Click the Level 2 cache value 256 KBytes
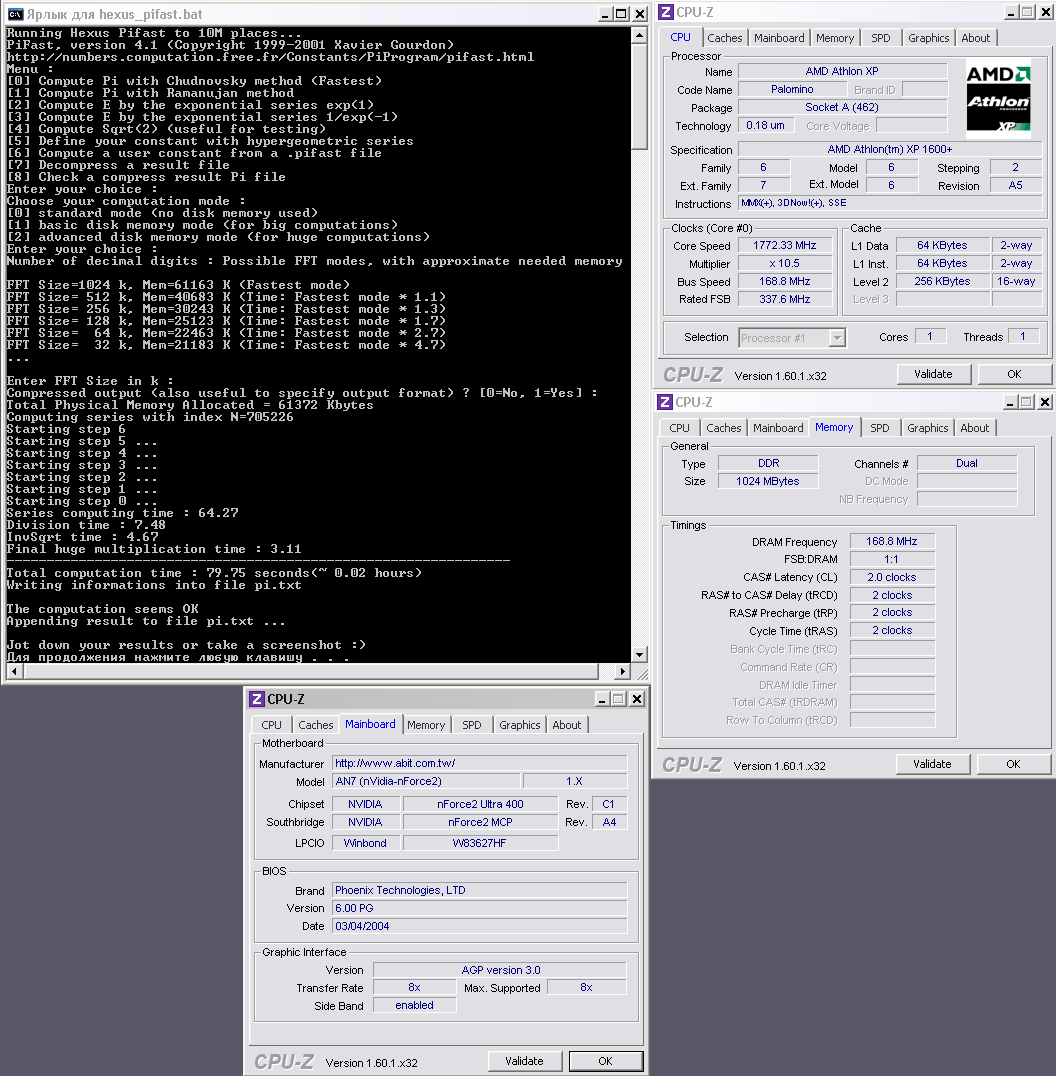Viewport: 1056px width, 1076px height. [942, 281]
